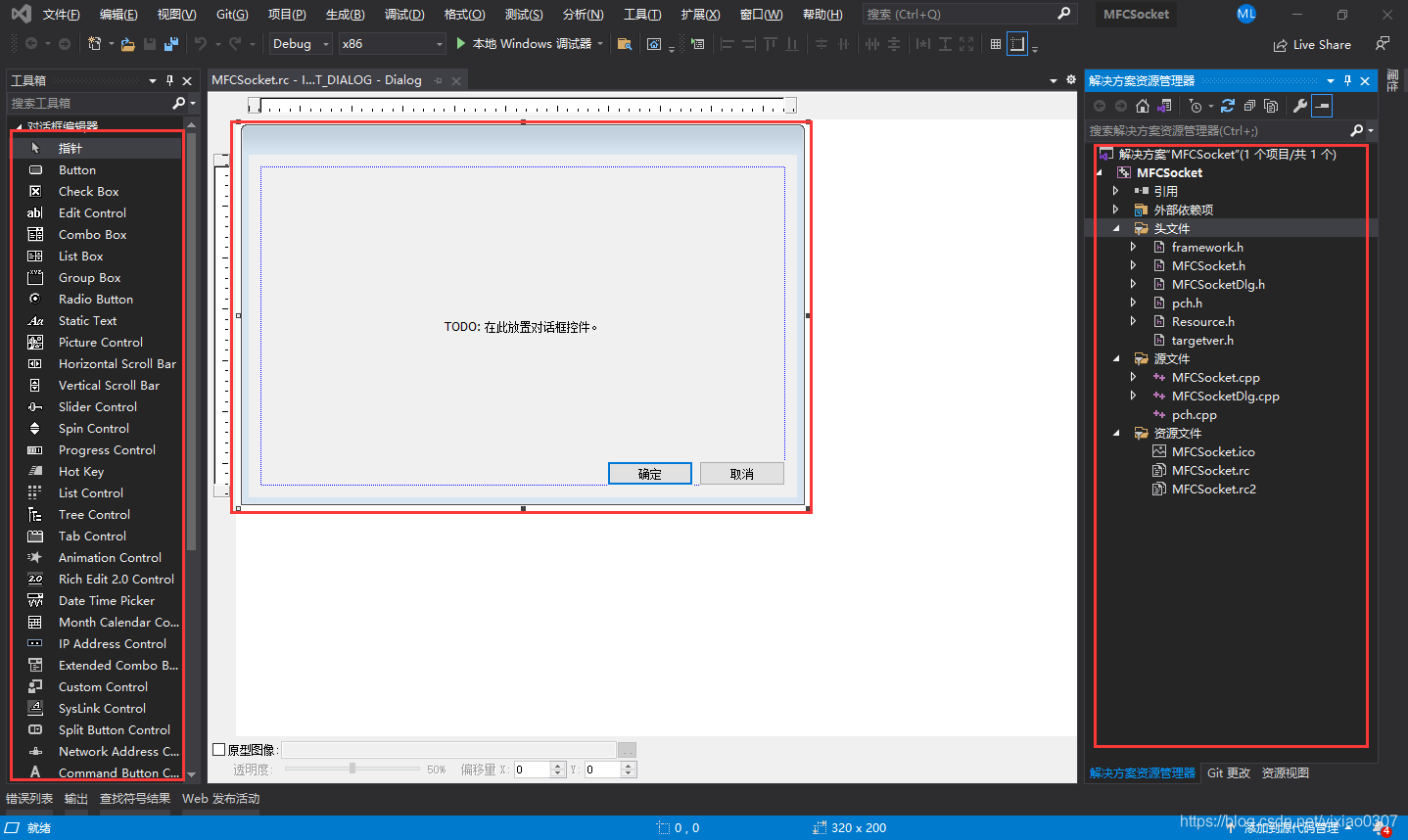Choose the Group Box control
1408x840 pixels.
pyautogui.click(x=96, y=277)
